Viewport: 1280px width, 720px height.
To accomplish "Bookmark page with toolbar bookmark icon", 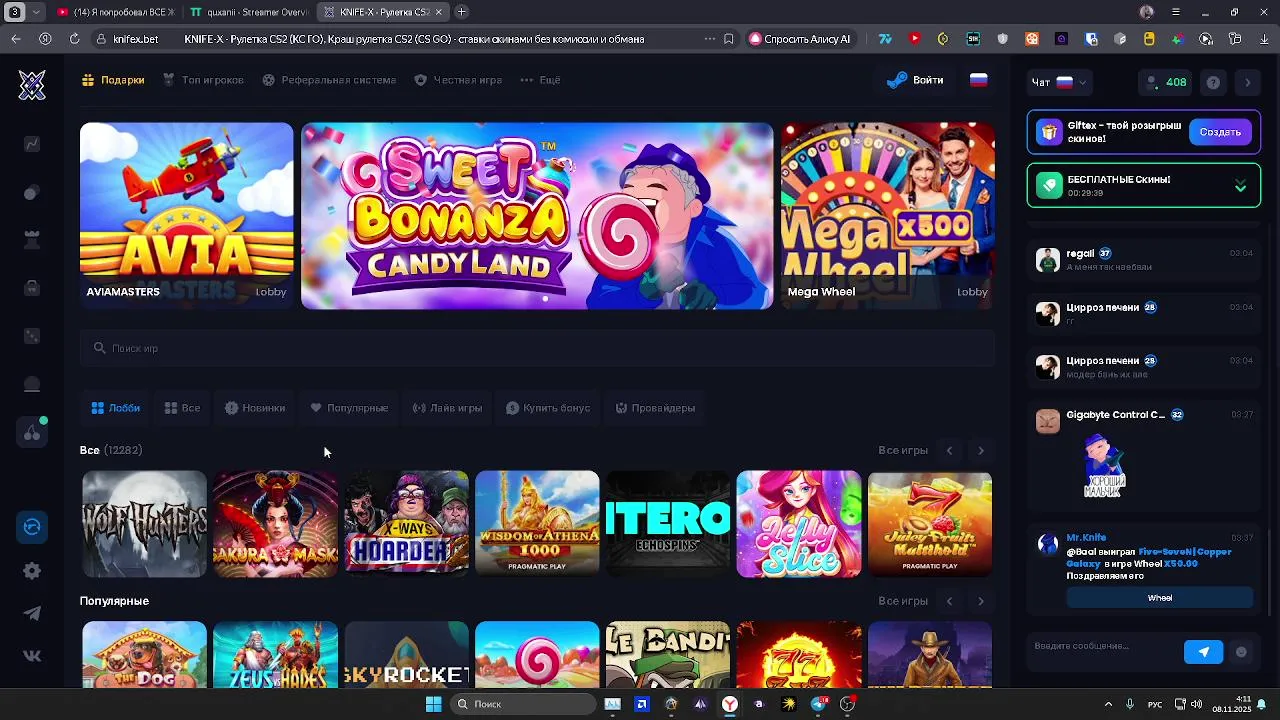I will point(729,39).
